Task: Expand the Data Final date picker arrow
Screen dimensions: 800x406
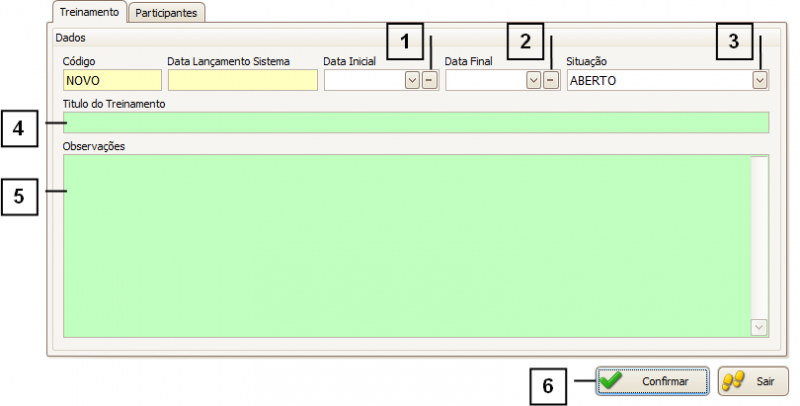Action: [x=533, y=81]
